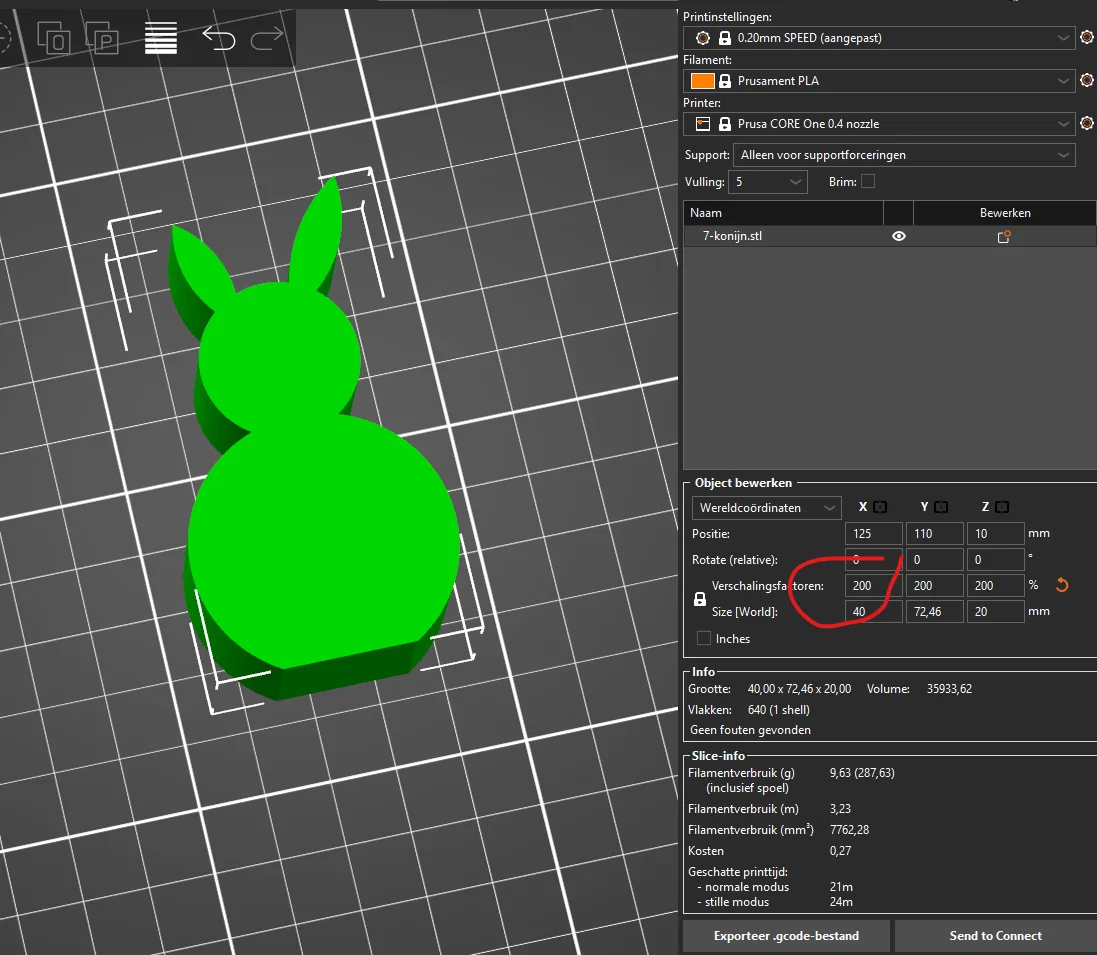The height and width of the screenshot is (955, 1097).
Task: Click the Exporteer .gcode-bestand button
Action: 786,936
